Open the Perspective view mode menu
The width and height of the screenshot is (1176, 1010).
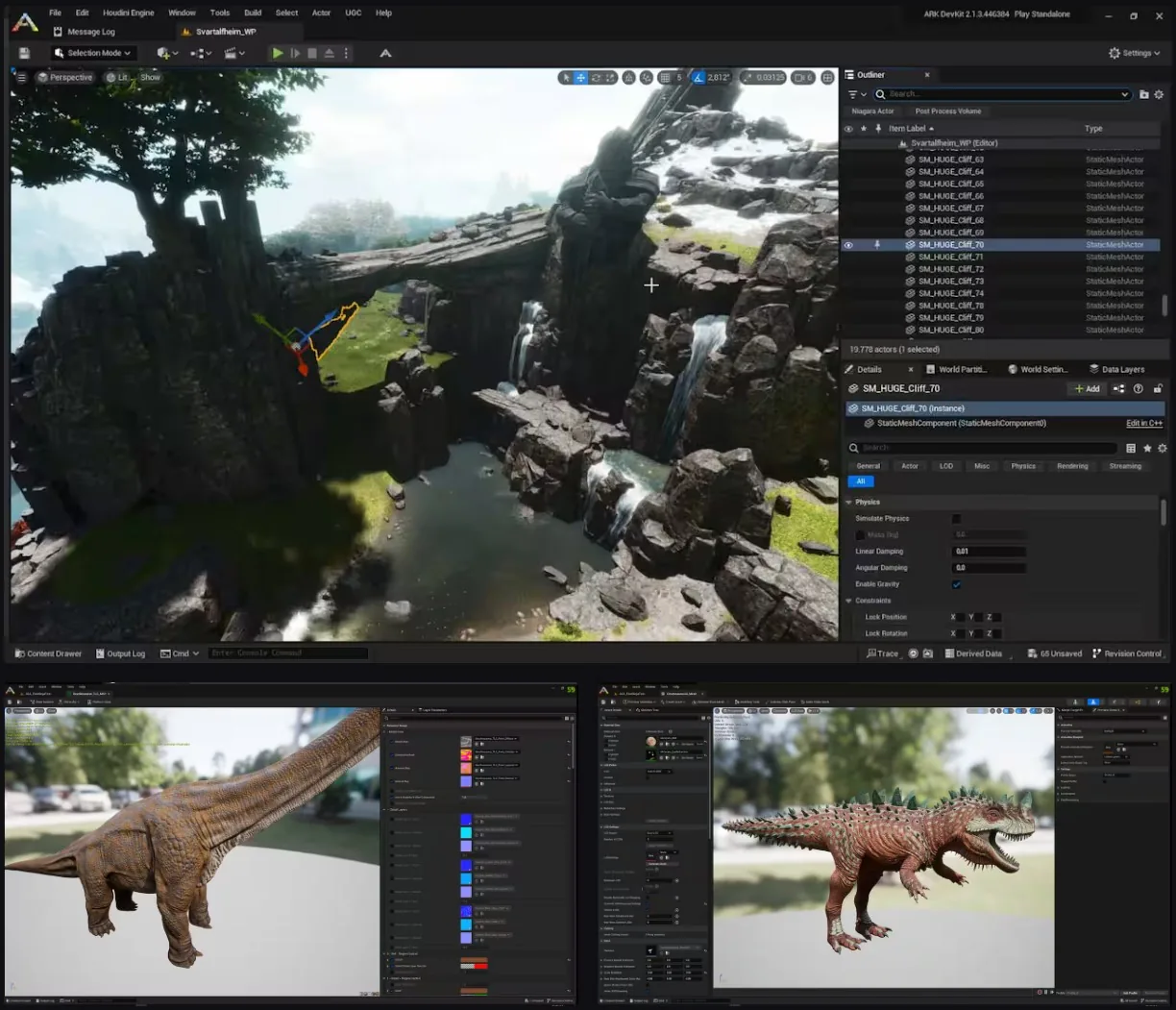pyautogui.click(x=65, y=77)
